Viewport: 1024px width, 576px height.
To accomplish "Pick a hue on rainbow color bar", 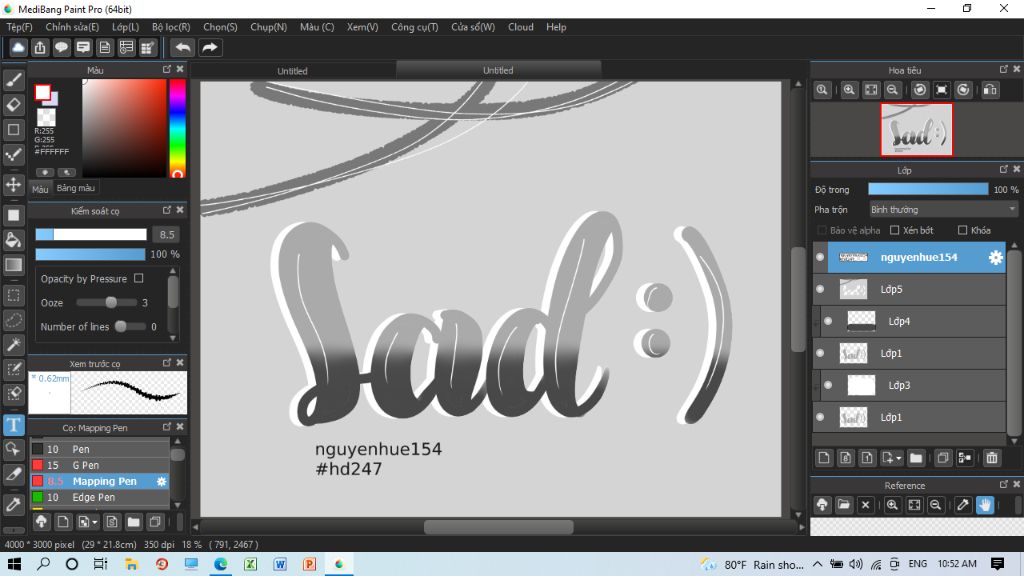I will [x=178, y=128].
